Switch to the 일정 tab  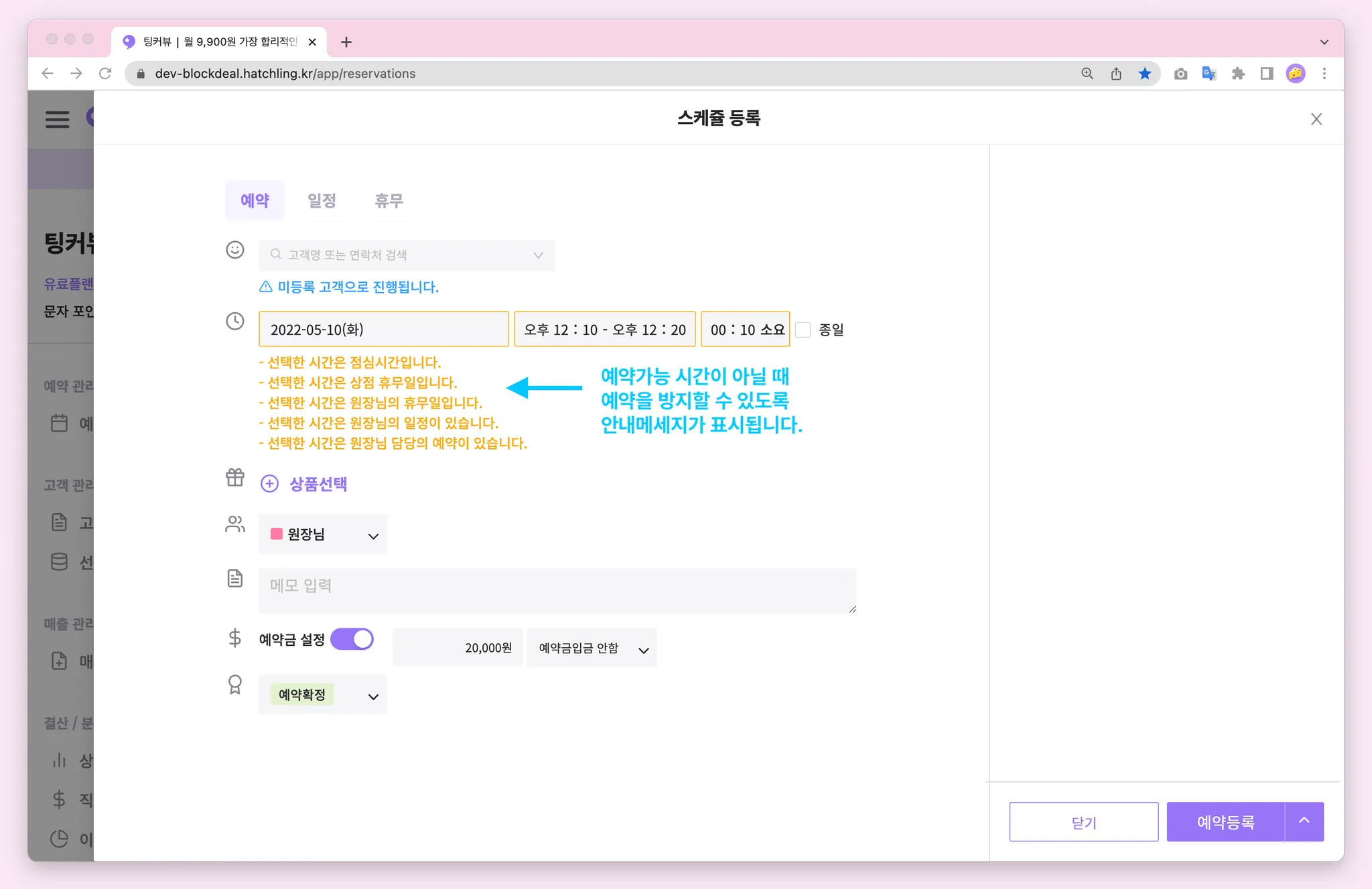point(322,200)
